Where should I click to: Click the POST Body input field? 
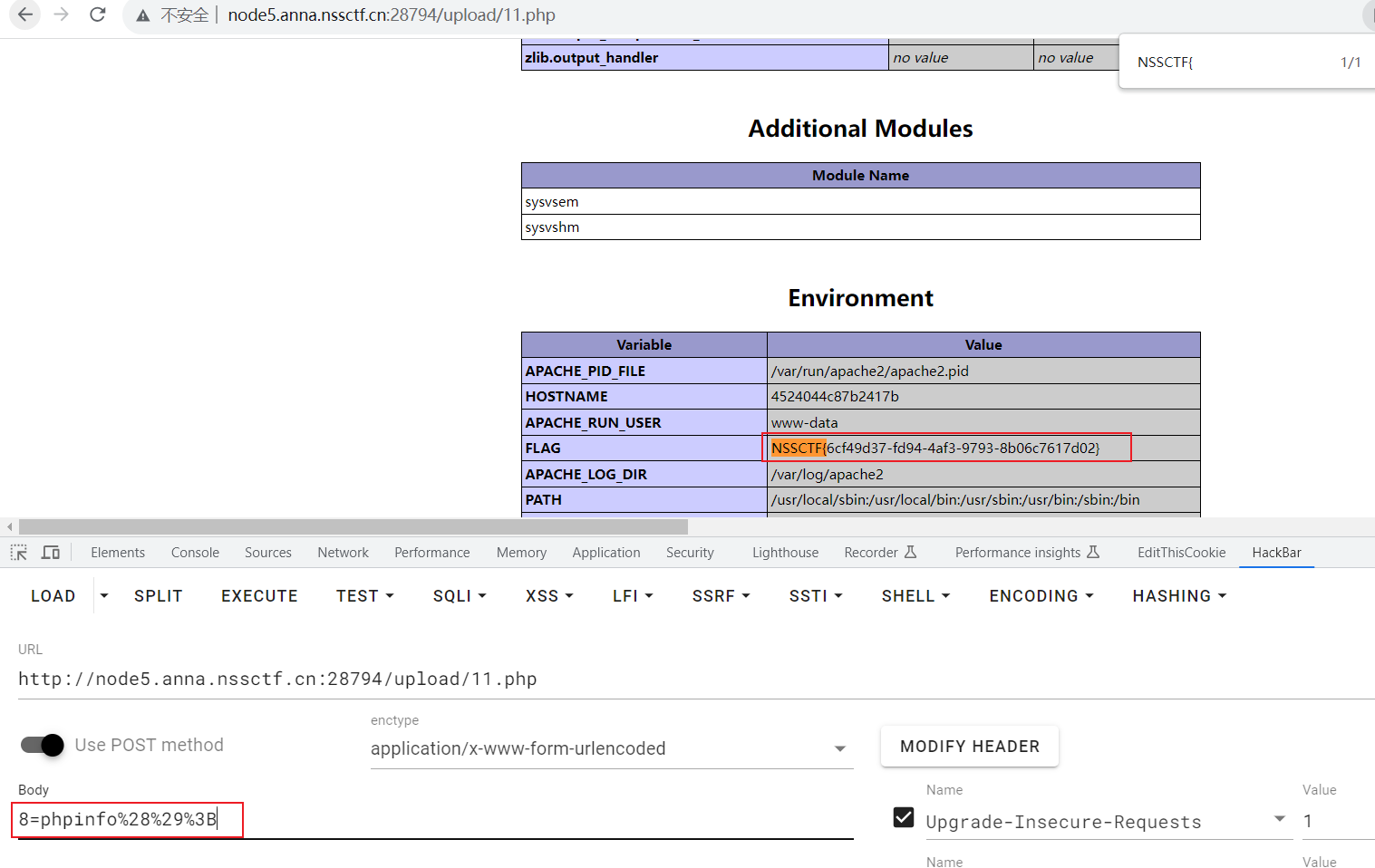coord(435,820)
